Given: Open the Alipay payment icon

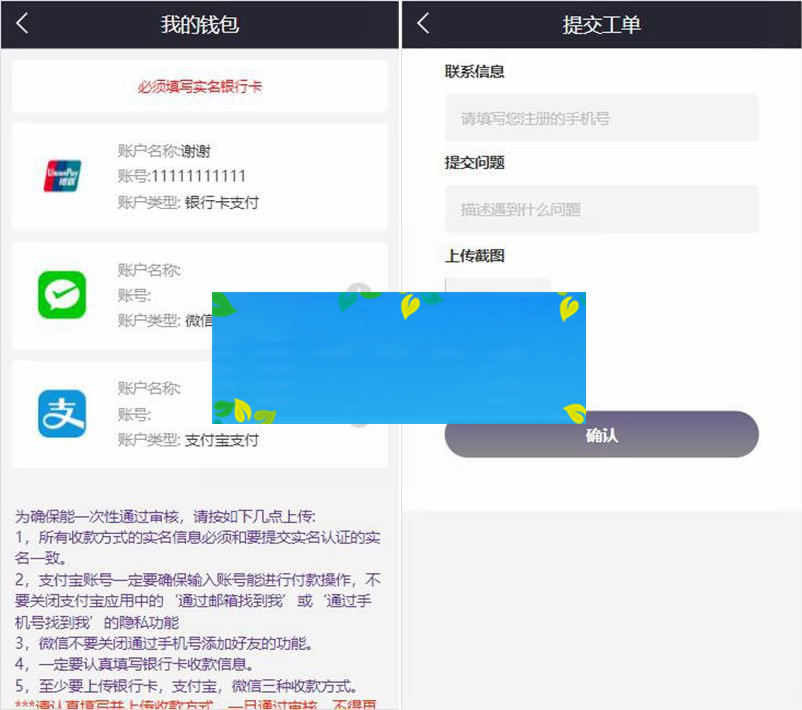Looking at the screenshot, I should click(60, 410).
